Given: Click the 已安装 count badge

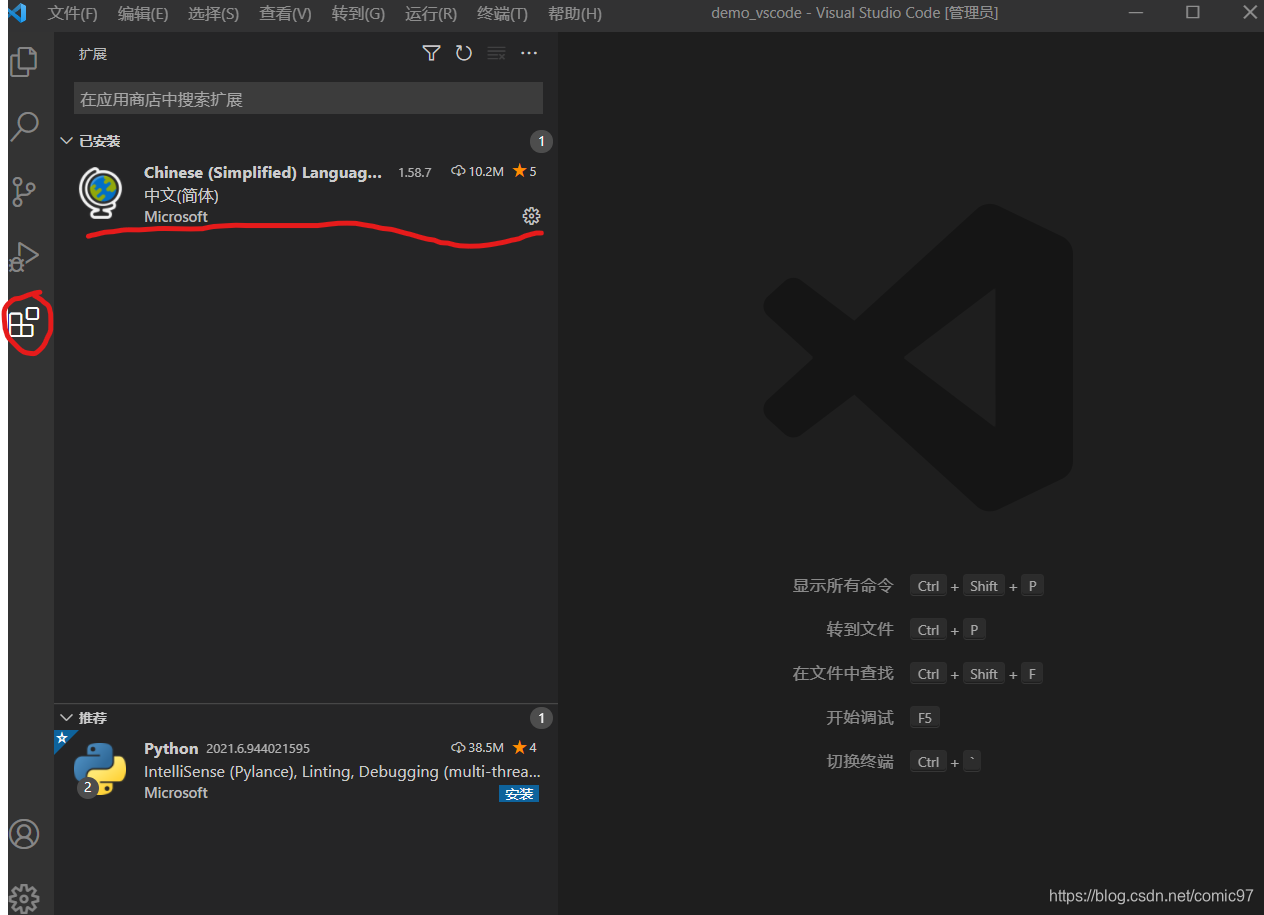Looking at the screenshot, I should pos(541,141).
